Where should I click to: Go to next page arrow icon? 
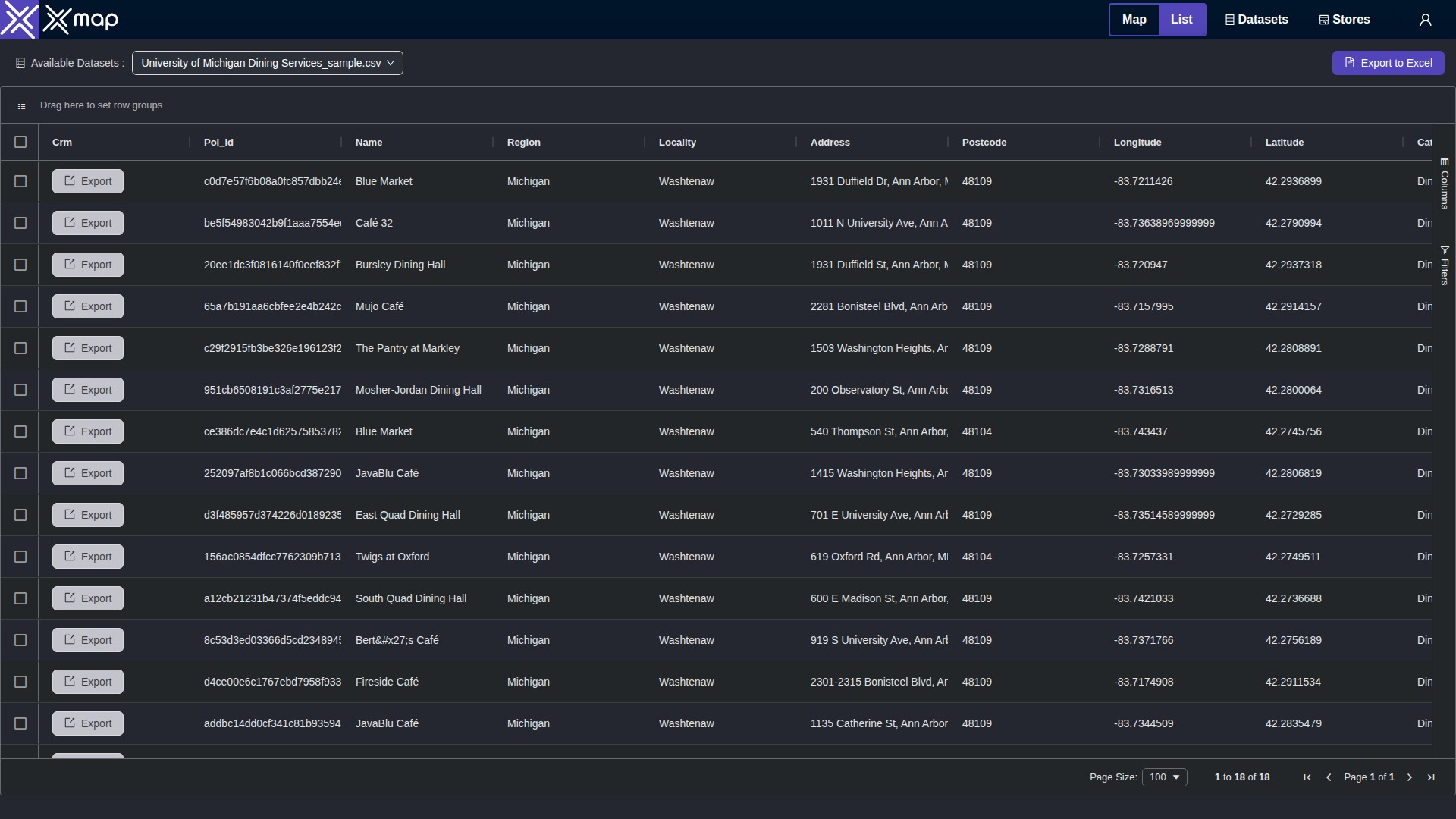(x=1410, y=777)
